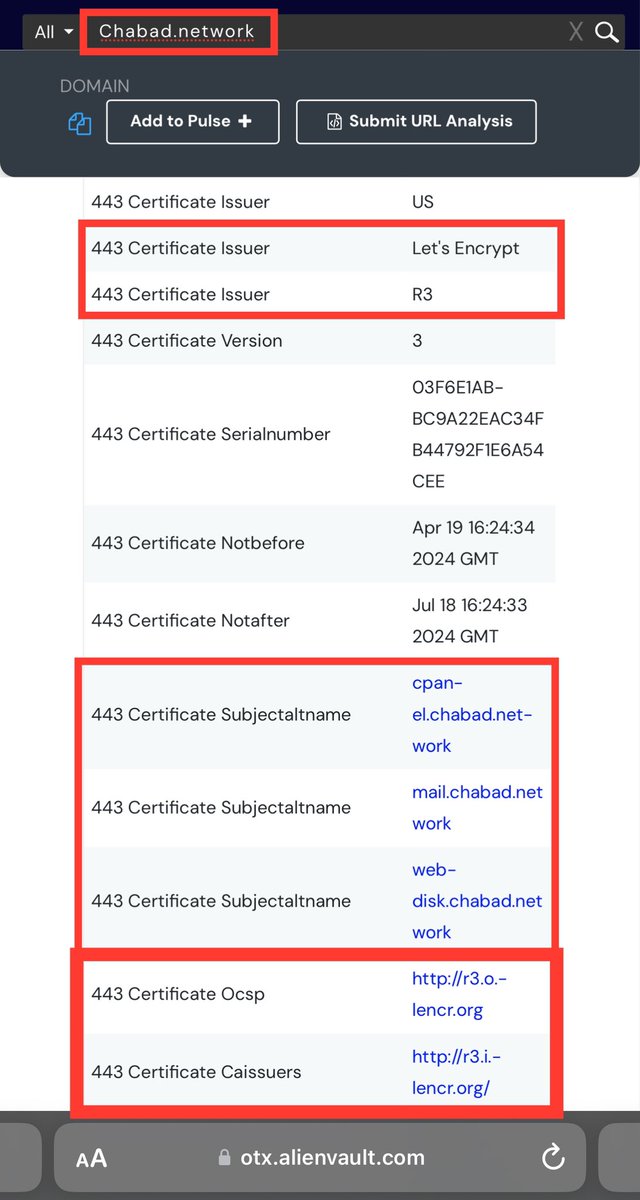Click the DOMAIN label above the copy icon
Image resolution: width=640 pixels, height=1200 pixels.
pos(95,87)
